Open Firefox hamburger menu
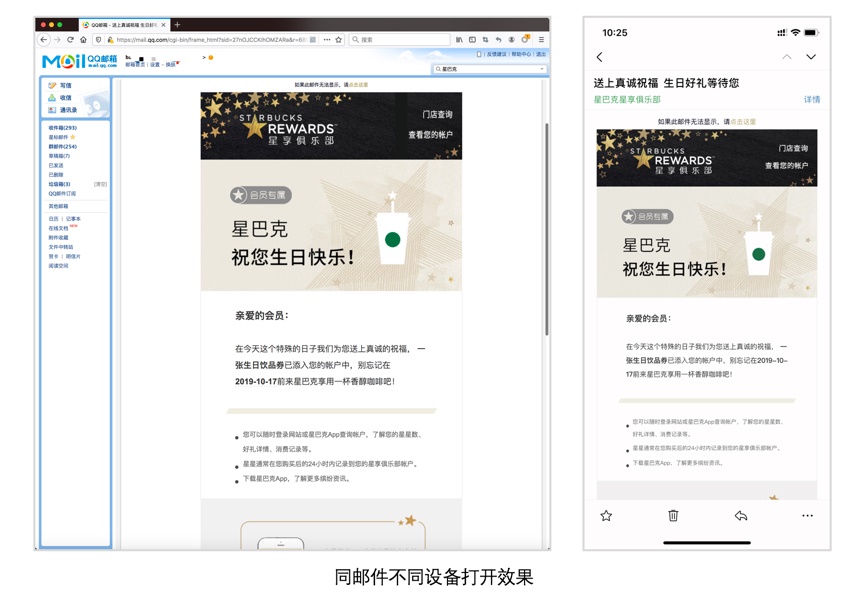Screen dimensions: 865x597 coord(541,40)
